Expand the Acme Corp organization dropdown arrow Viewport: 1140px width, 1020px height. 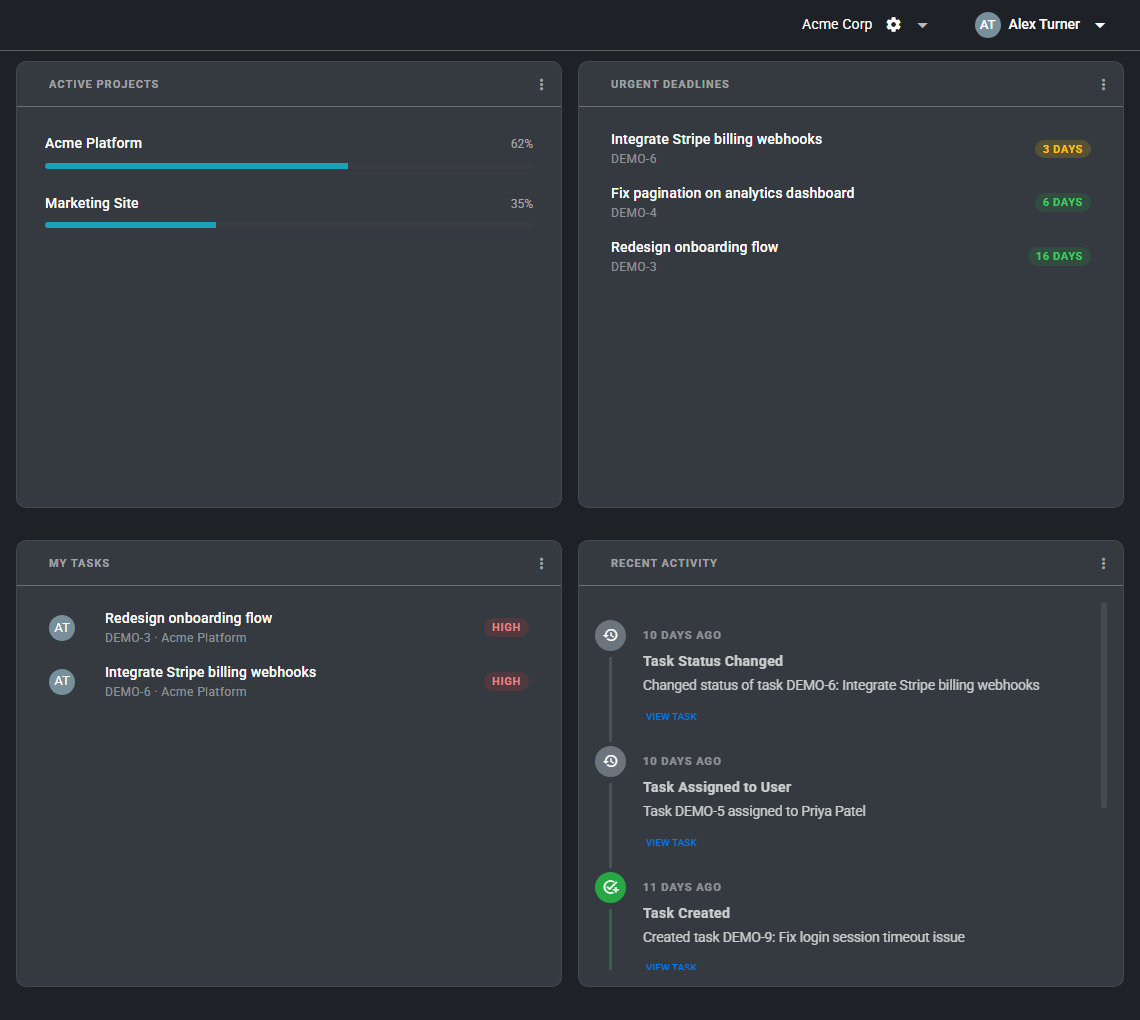(x=923, y=25)
